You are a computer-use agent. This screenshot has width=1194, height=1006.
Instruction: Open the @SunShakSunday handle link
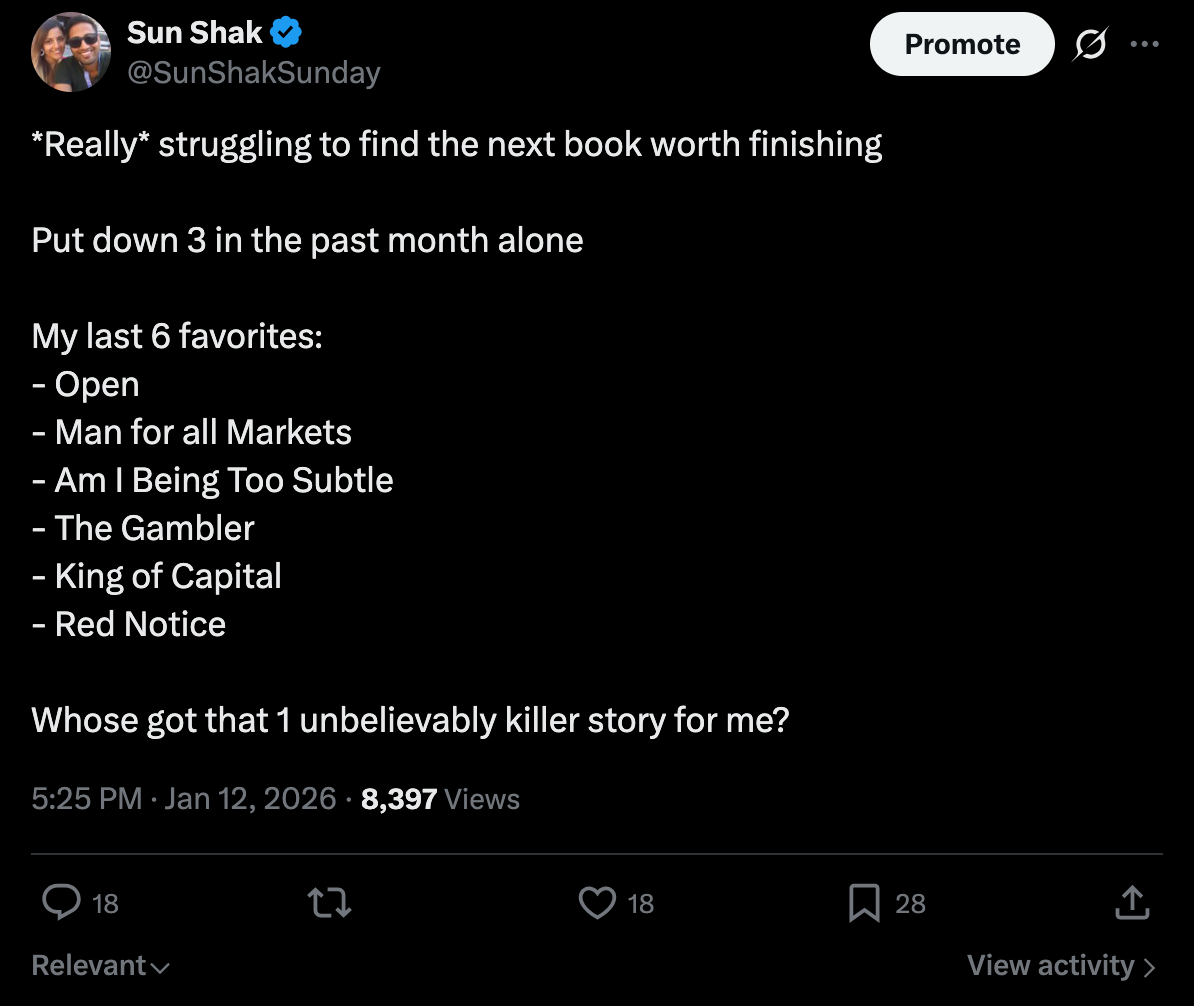pos(253,73)
